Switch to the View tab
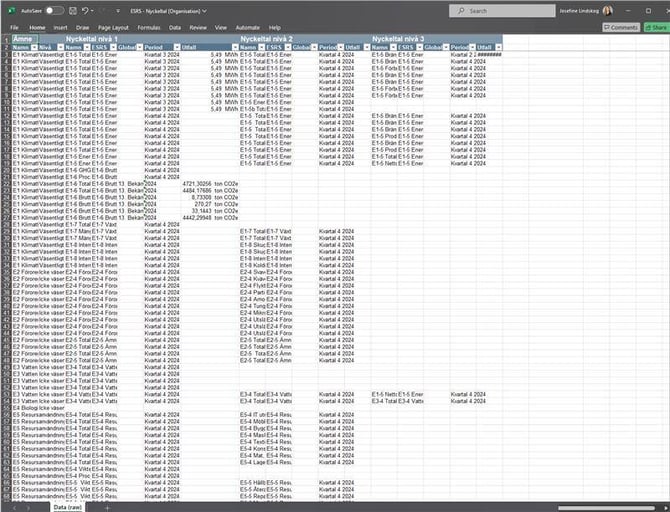Image resolution: width=670 pixels, height=512 pixels. point(220,28)
